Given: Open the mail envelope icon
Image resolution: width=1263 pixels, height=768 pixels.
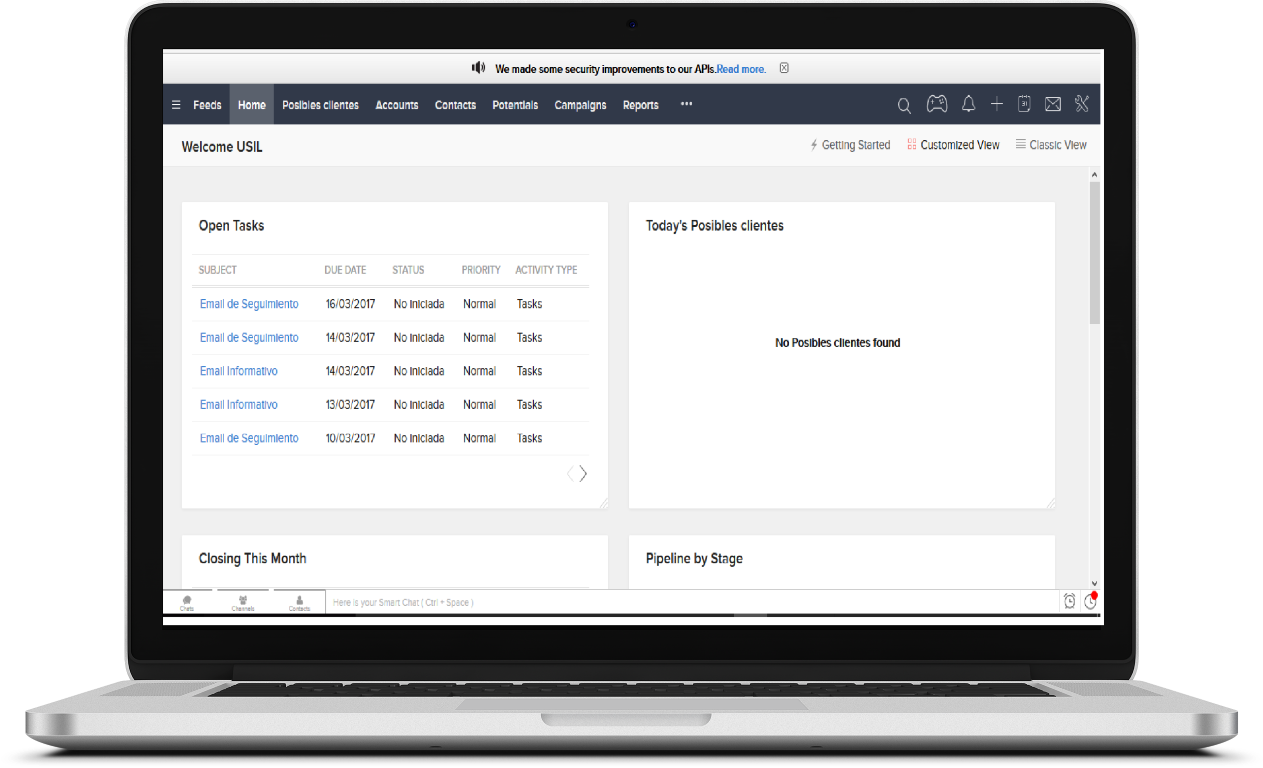Looking at the screenshot, I should (x=1053, y=104).
